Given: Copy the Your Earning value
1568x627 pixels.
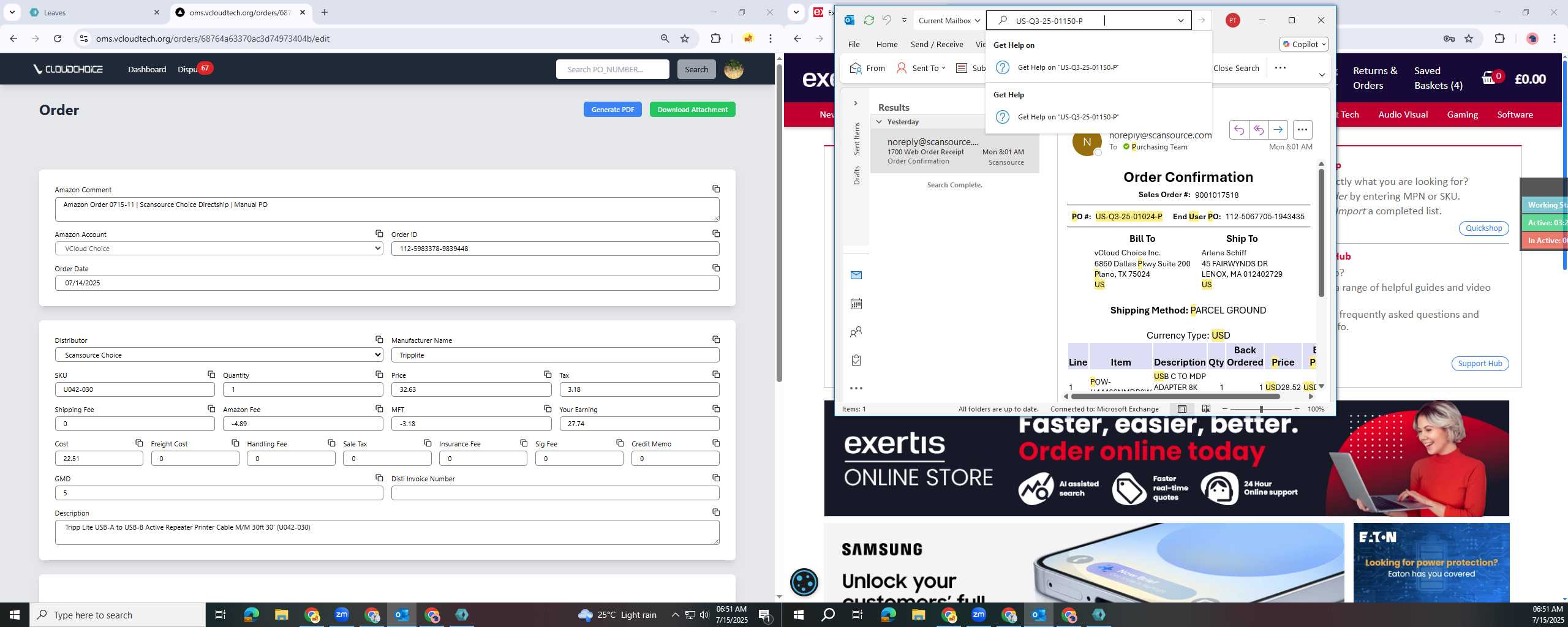Looking at the screenshot, I should (715, 409).
